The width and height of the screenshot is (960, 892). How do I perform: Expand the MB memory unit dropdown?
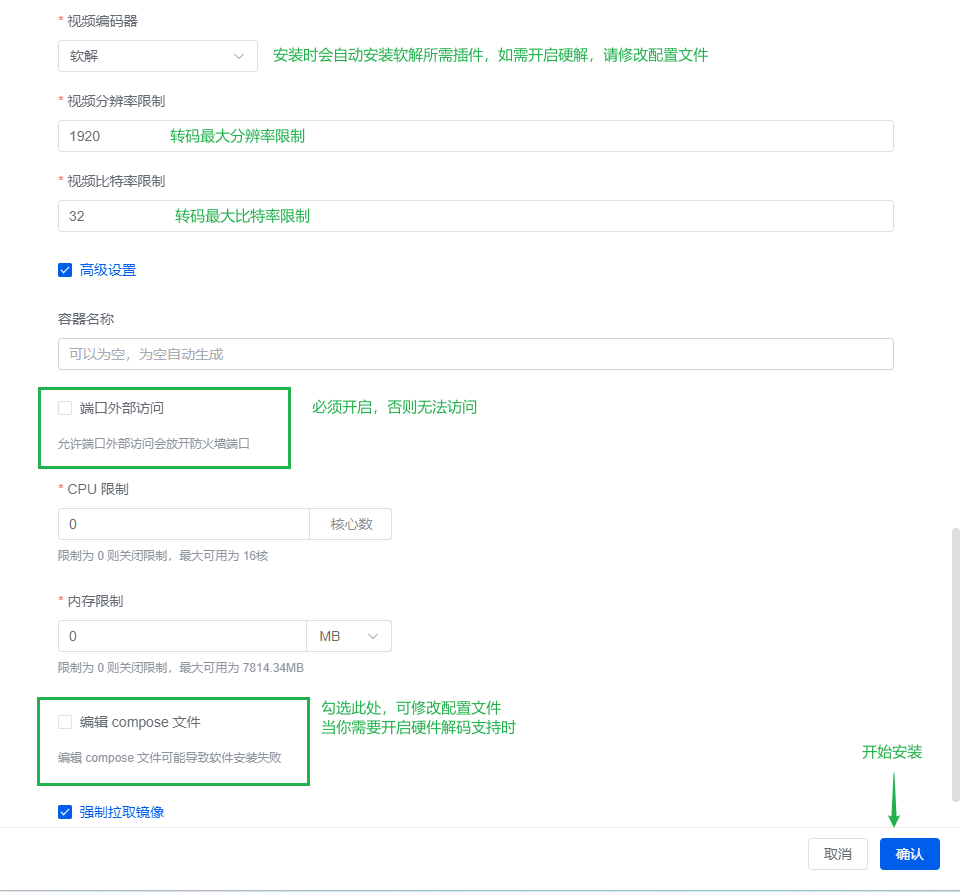click(x=348, y=636)
